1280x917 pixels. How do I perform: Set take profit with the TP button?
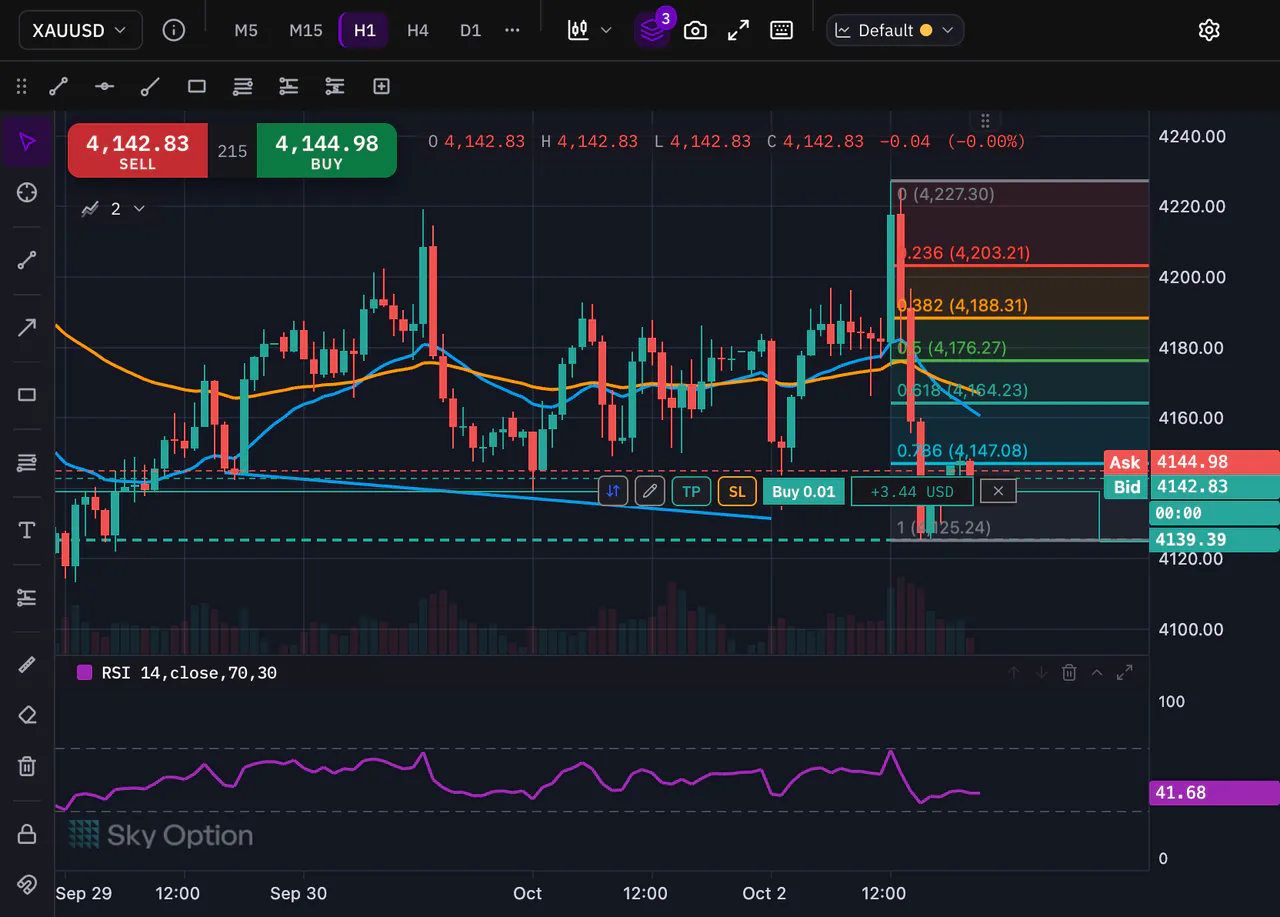point(691,491)
